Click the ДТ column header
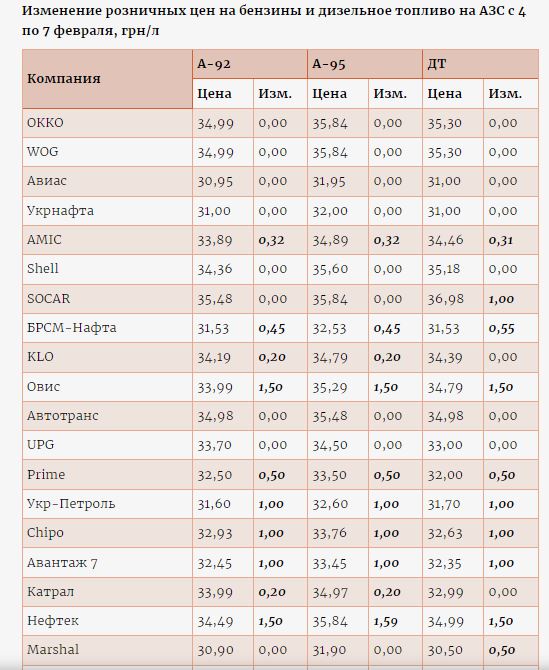The height and width of the screenshot is (670, 549). tap(437, 64)
